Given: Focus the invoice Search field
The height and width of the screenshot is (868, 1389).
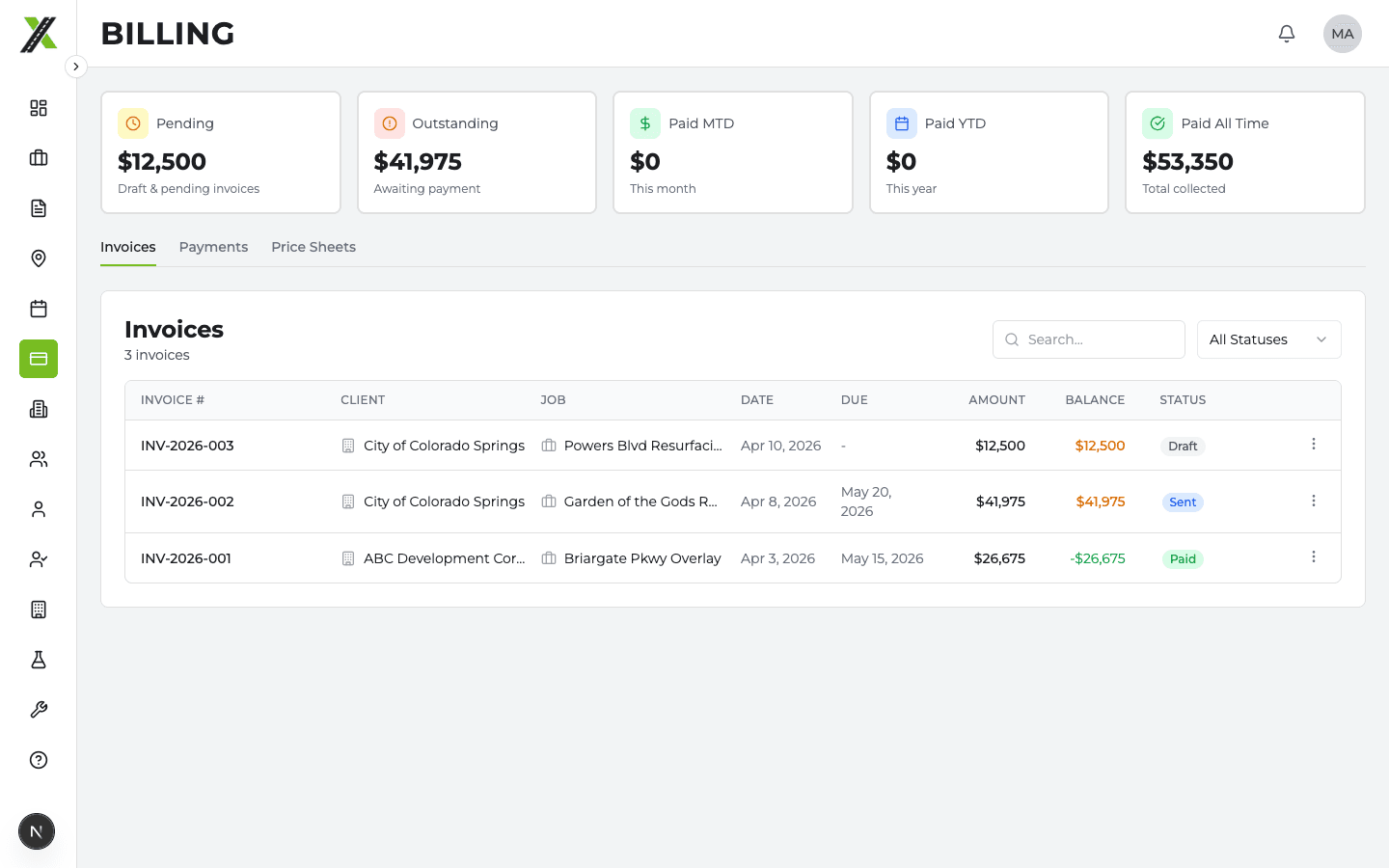Looking at the screenshot, I should 1089,339.
